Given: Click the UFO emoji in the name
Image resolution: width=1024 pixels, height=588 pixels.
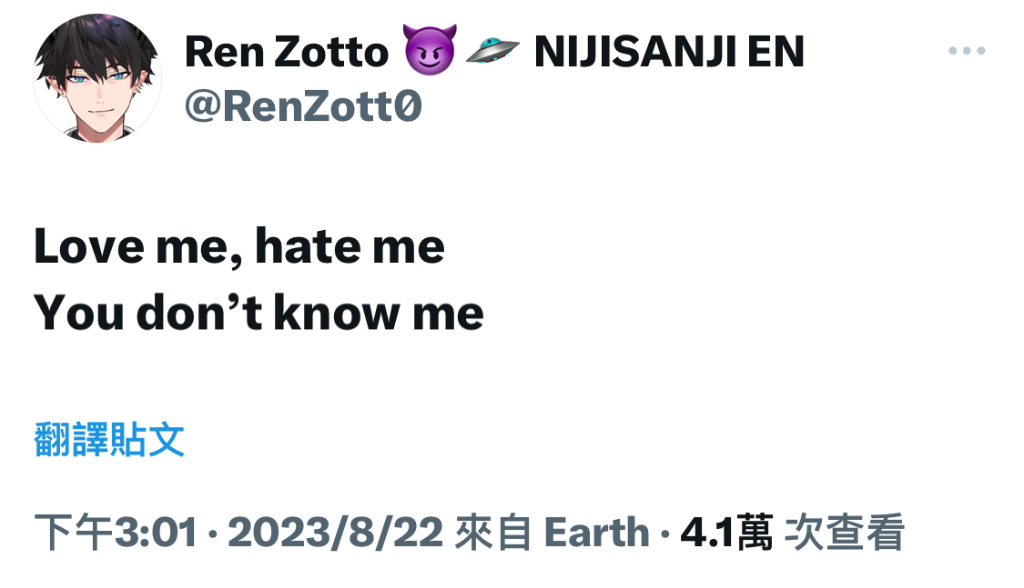Looking at the screenshot, I should (492, 50).
